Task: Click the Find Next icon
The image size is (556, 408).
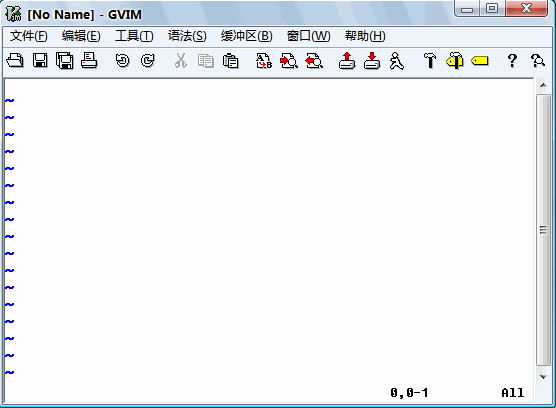Action: click(289, 61)
